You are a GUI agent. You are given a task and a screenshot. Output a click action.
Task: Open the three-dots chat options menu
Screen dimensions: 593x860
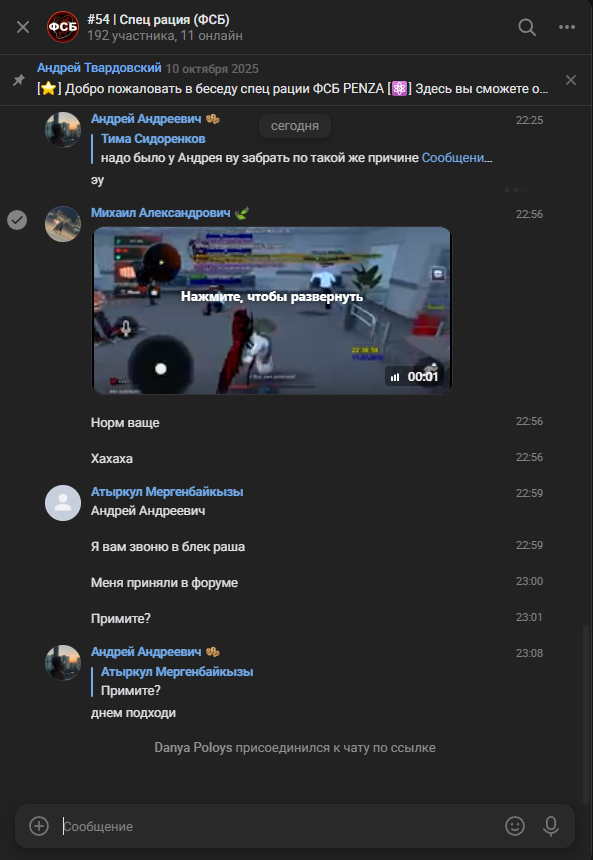[567, 27]
